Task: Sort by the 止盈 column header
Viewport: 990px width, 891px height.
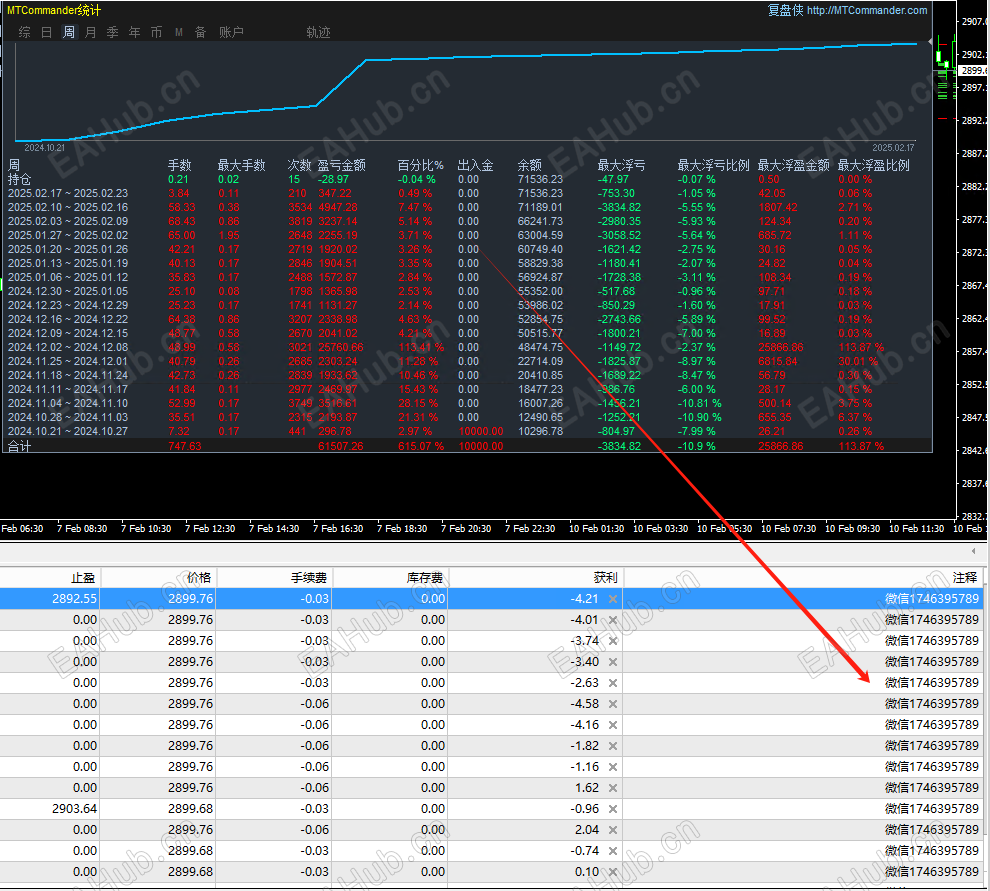Action: click(x=50, y=577)
